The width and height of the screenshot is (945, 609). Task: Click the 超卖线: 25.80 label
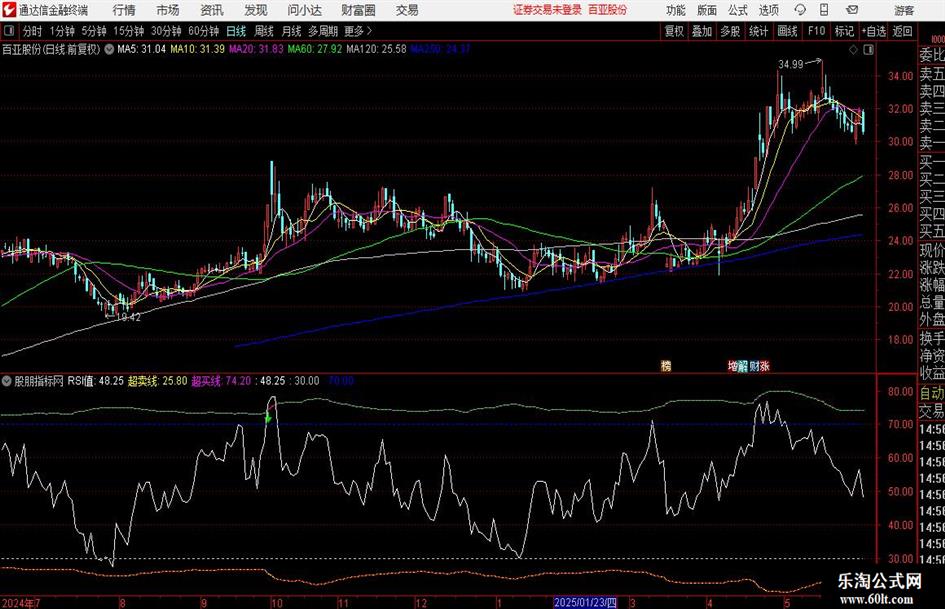(x=157, y=381)
